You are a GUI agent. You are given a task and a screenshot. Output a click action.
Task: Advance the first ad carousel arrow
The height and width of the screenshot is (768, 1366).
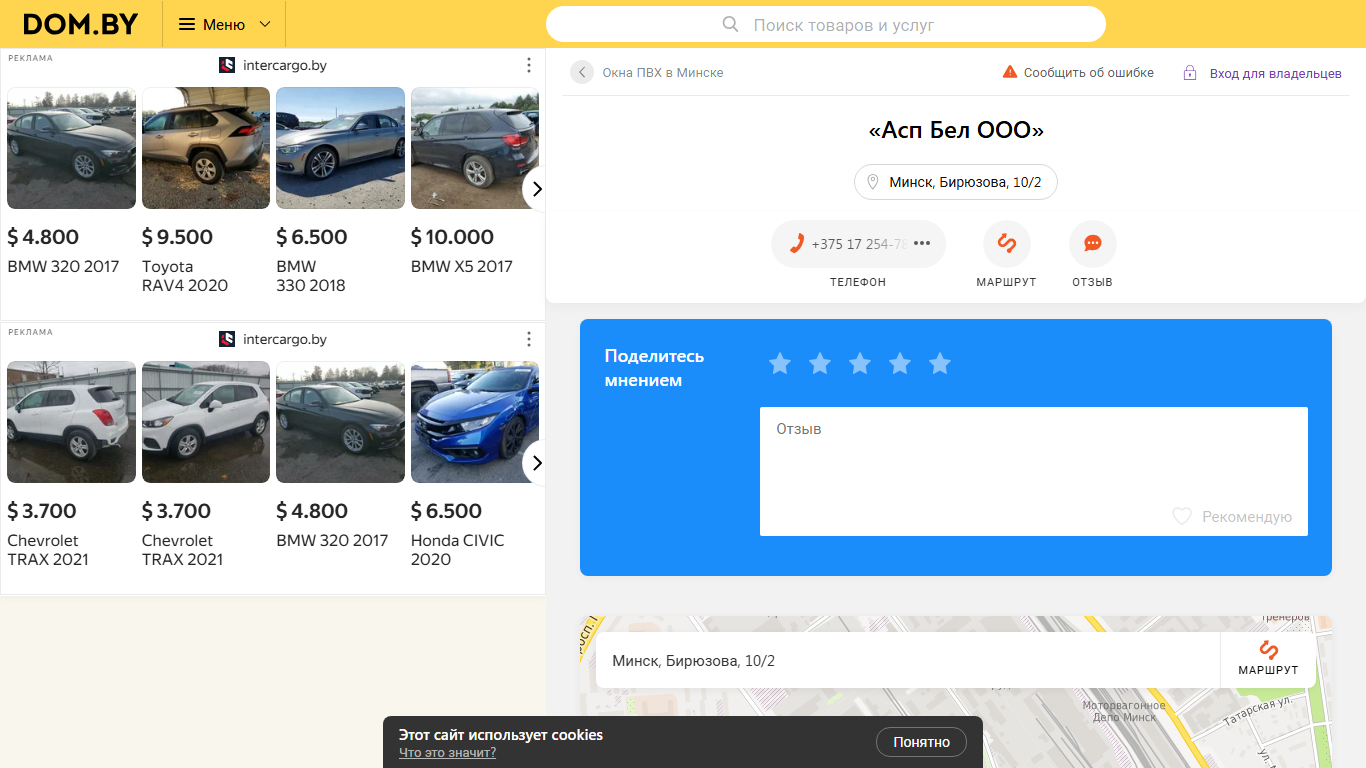tap(536, 189)
